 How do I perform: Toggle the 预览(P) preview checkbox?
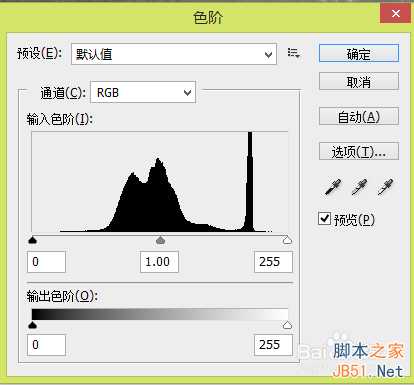click(324, 219)
